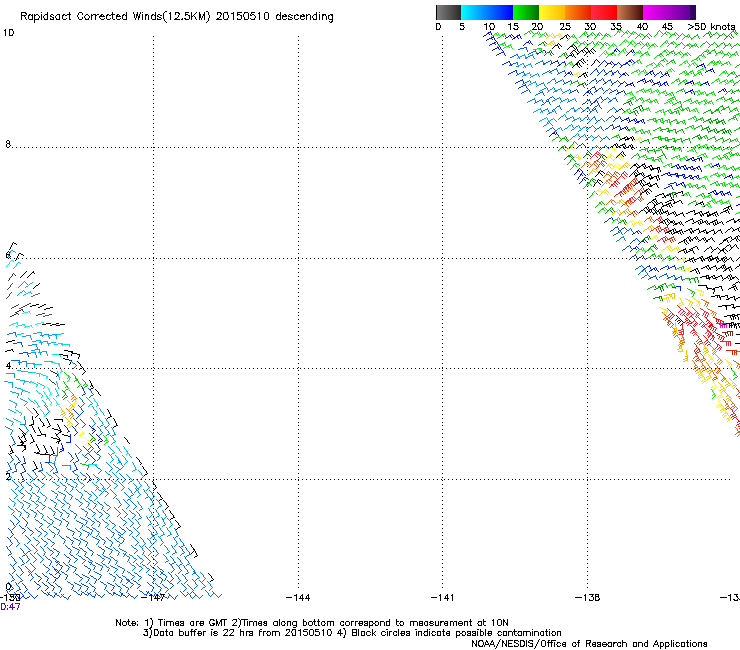The height and width of the screenshot is (650, 740).
Task: Click the longitude axis label '-141'
Action: point(443,598)
